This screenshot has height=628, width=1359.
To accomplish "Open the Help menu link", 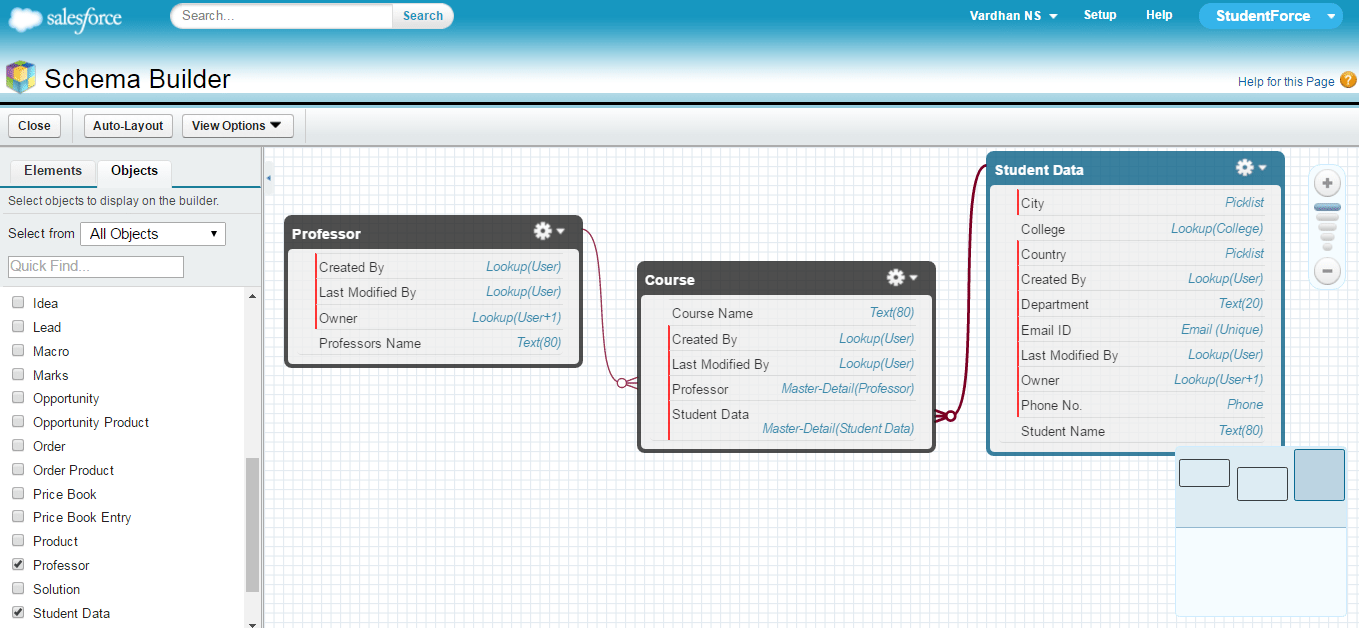I will [1159, 15].
